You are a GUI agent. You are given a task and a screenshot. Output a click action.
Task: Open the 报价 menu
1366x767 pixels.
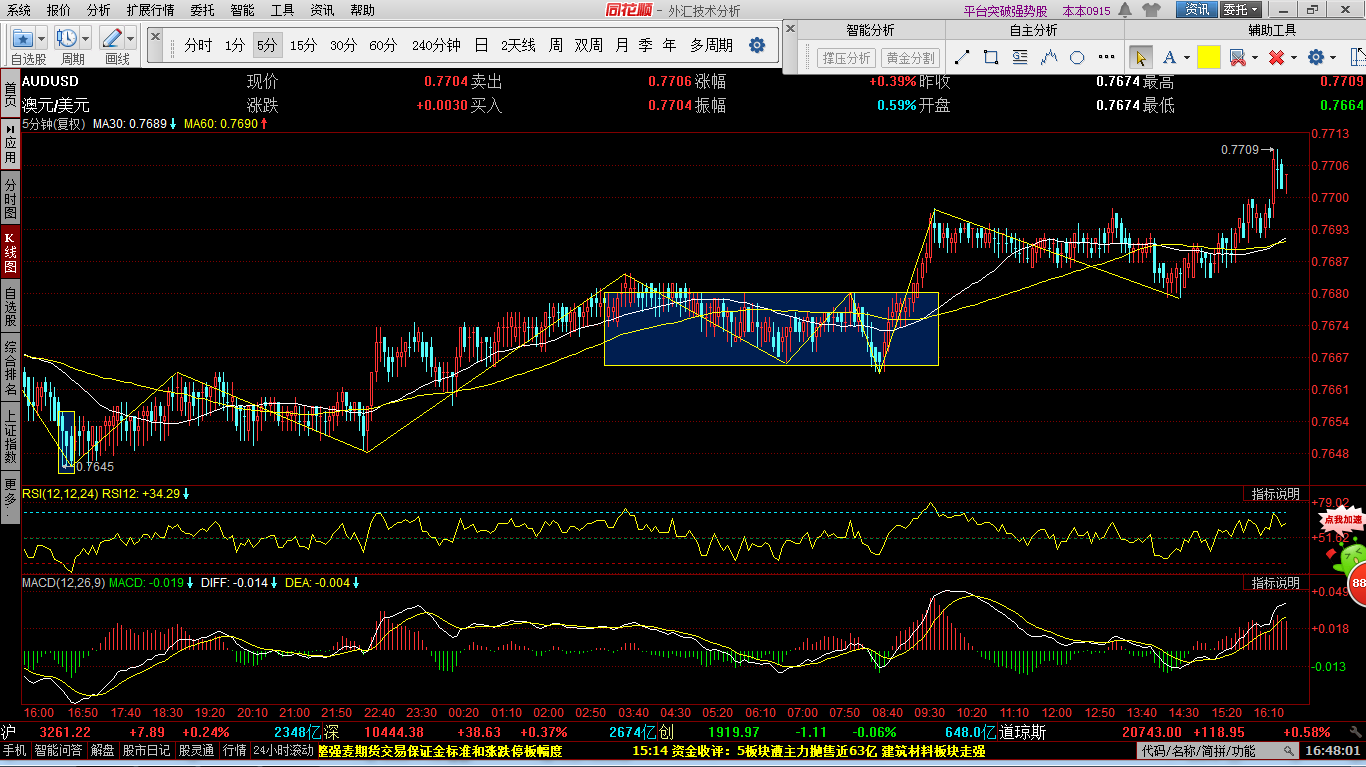click(59, 10)
